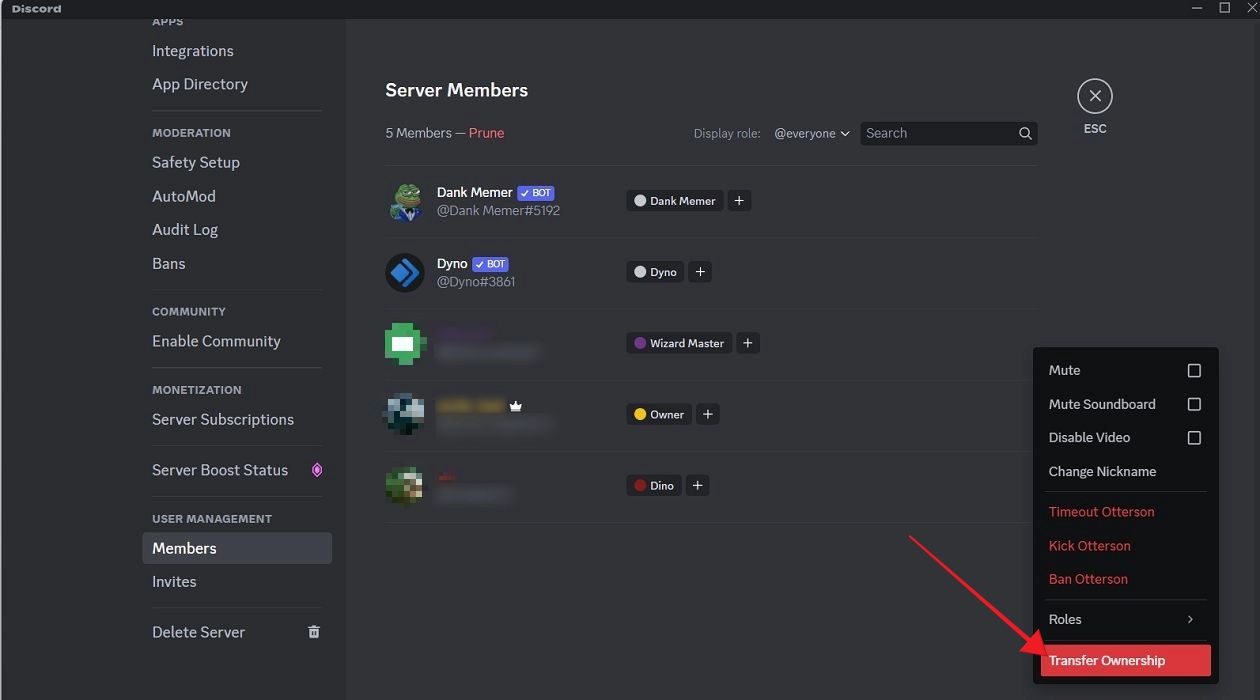This screenshot has height=700, width=1260.
Task: Click the verified BOT badge on Dank Memer
Action: tap(536, 192)
